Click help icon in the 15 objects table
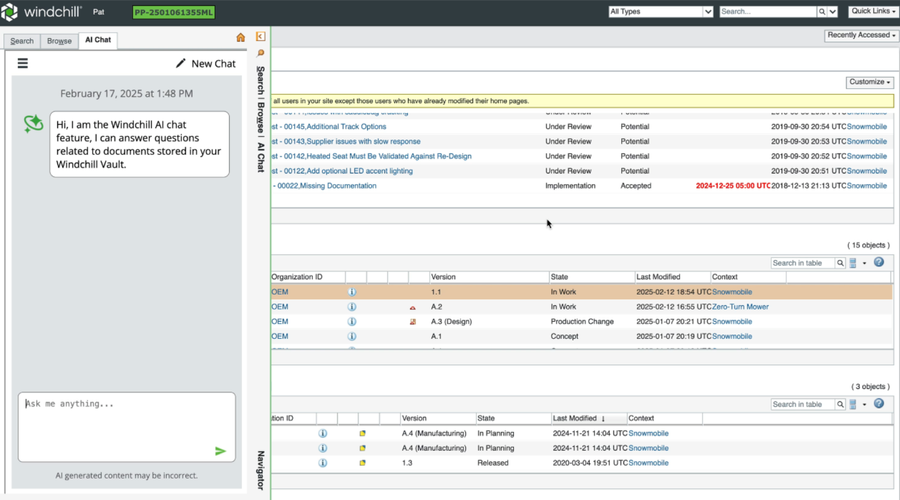This screenshot has width=900, height=500. coord(879,263)
